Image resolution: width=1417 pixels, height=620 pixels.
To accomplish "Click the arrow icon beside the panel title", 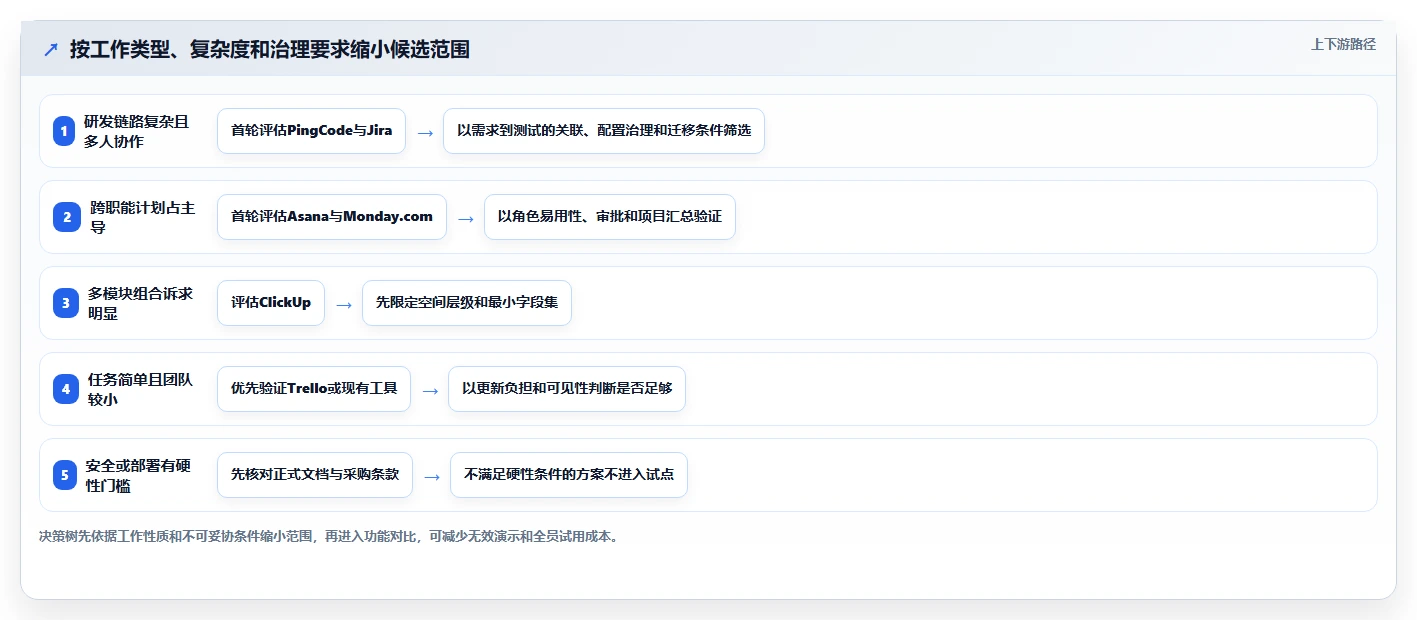I will 51,49.
